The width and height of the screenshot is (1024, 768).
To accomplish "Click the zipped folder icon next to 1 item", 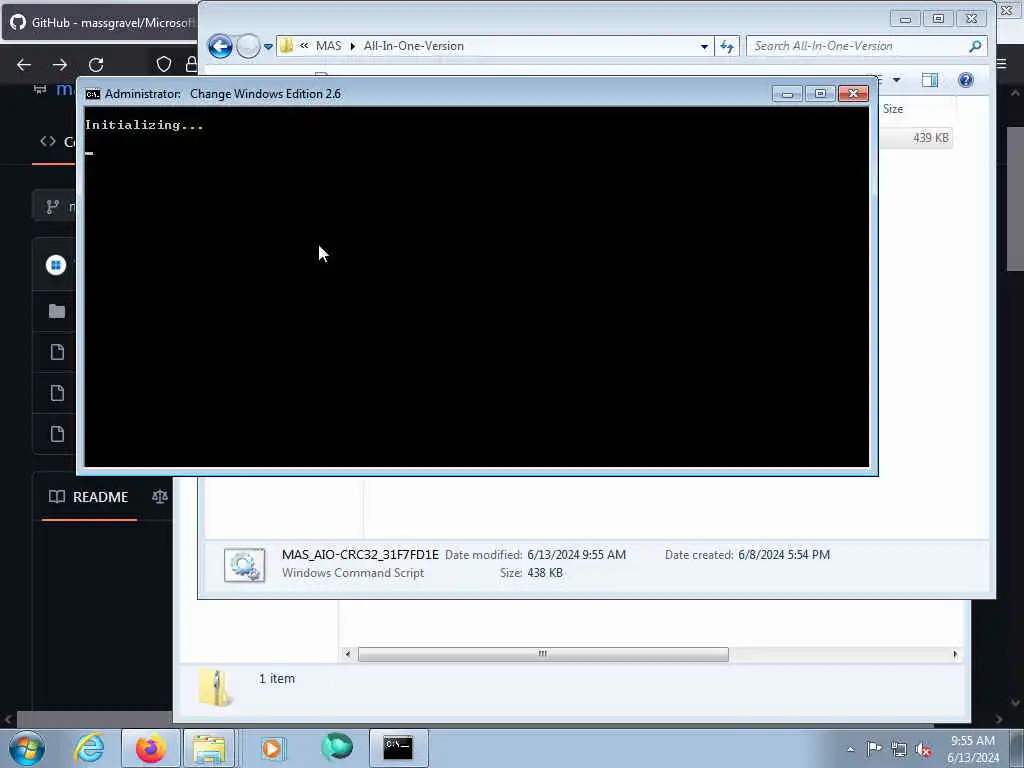I will (x=215, y=688).
